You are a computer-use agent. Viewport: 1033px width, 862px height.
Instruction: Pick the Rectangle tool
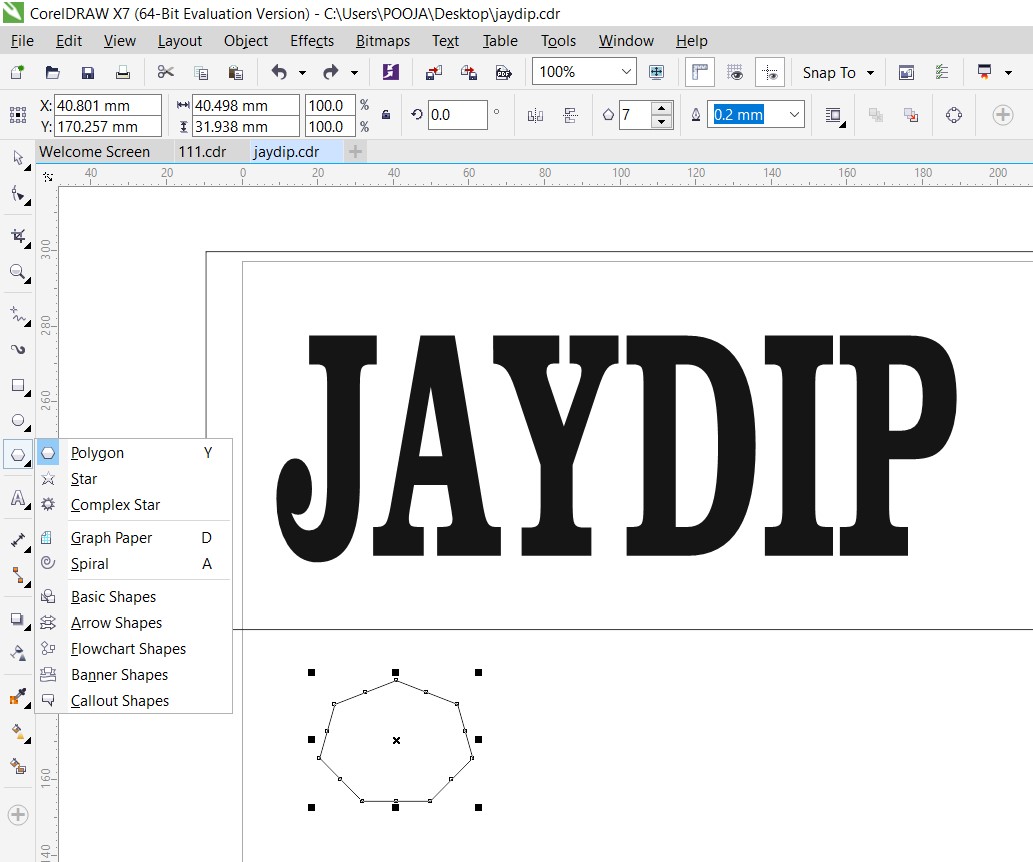coord(17,385)
